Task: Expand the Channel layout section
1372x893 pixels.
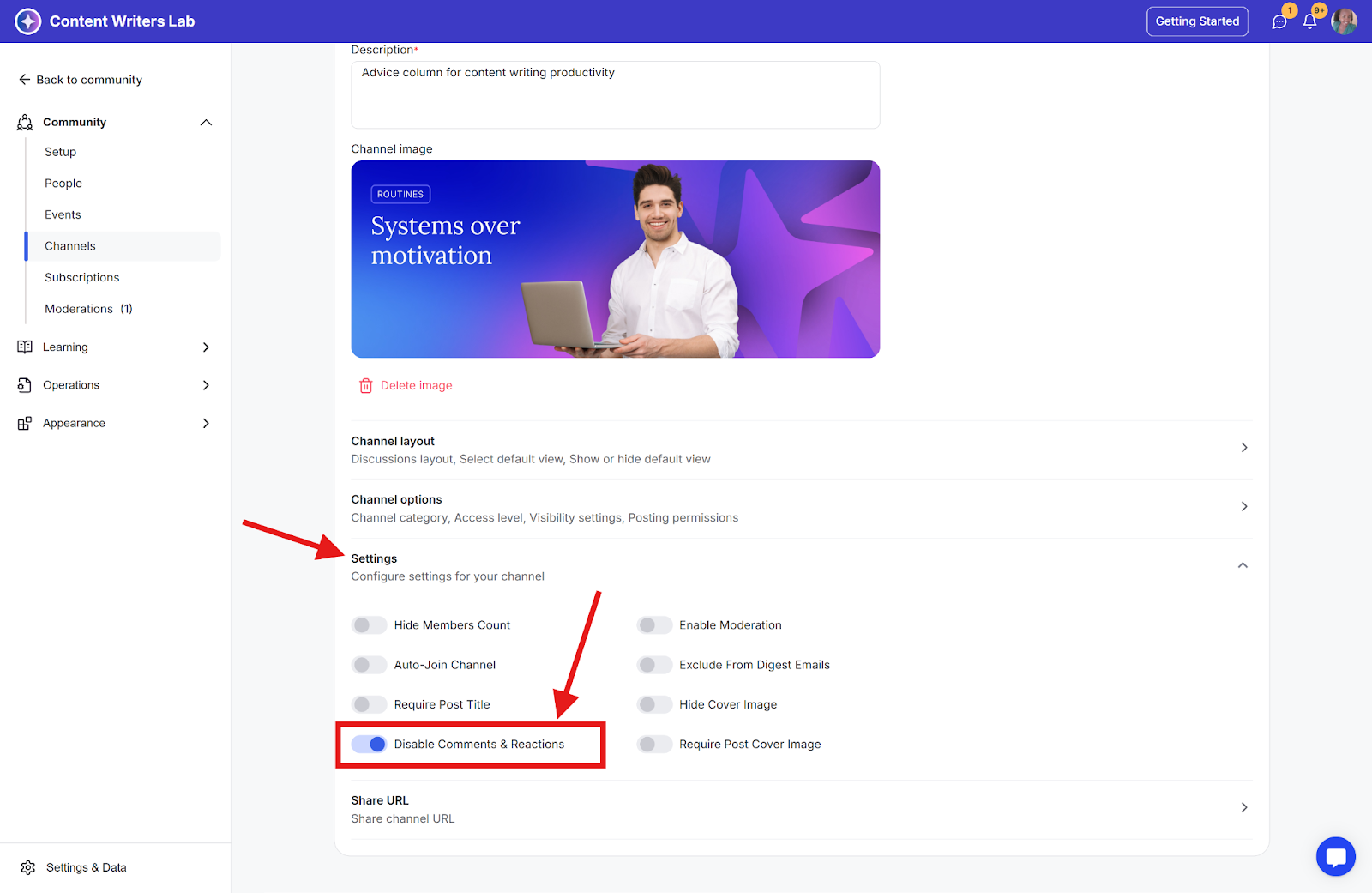Action: 801,450
